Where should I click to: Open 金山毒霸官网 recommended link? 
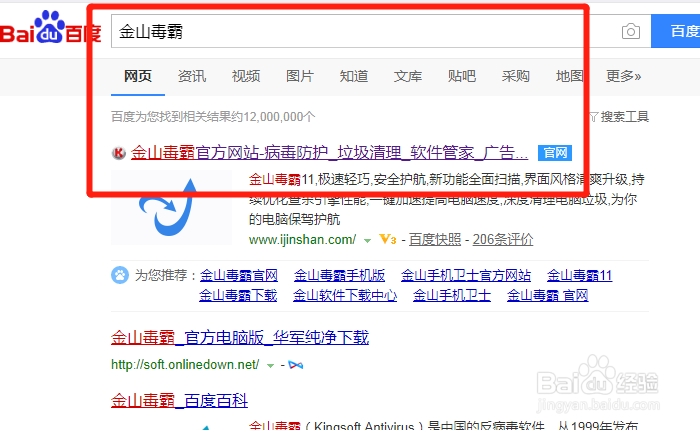click(238, 276)
